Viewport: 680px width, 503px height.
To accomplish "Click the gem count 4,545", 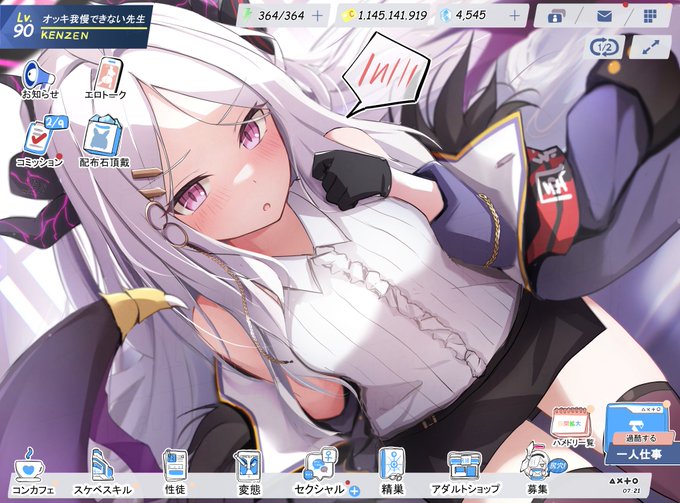I will pyautogui.click(x=471, y=16).
